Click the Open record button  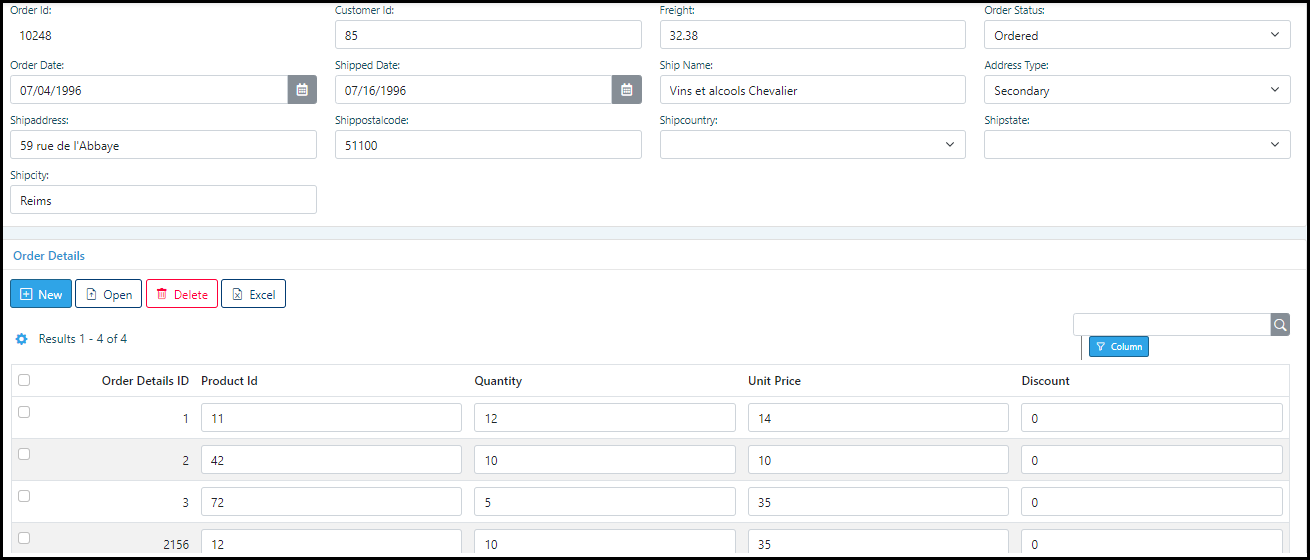(x=108, y=294)
